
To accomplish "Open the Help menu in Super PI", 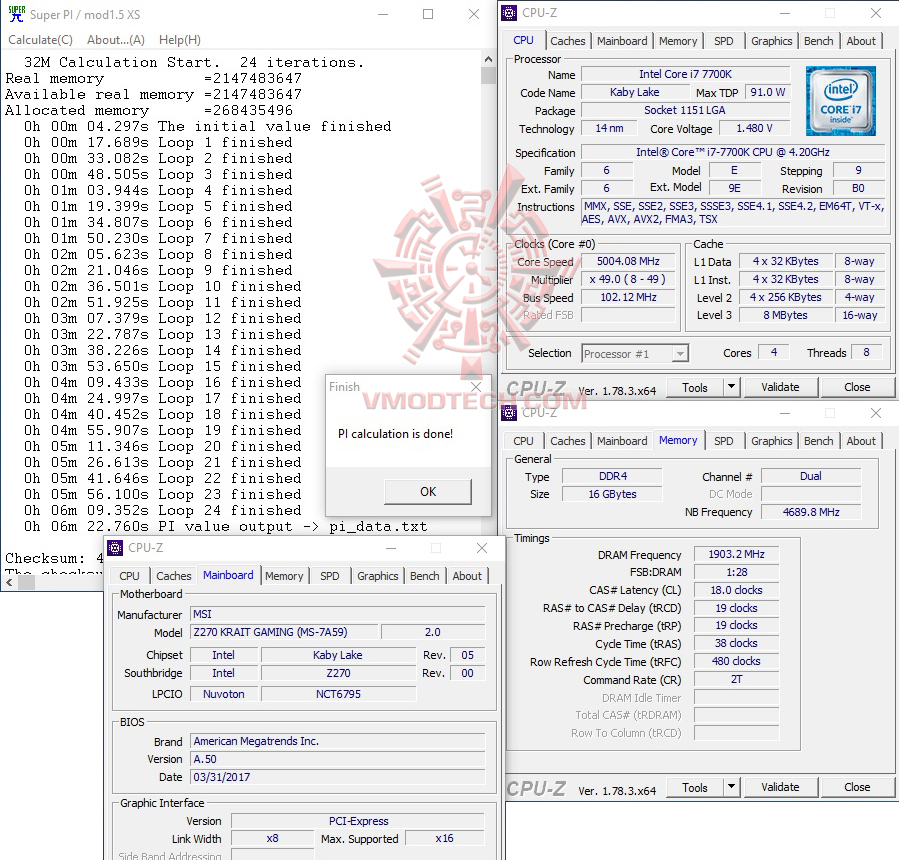I will coord(177,39).
